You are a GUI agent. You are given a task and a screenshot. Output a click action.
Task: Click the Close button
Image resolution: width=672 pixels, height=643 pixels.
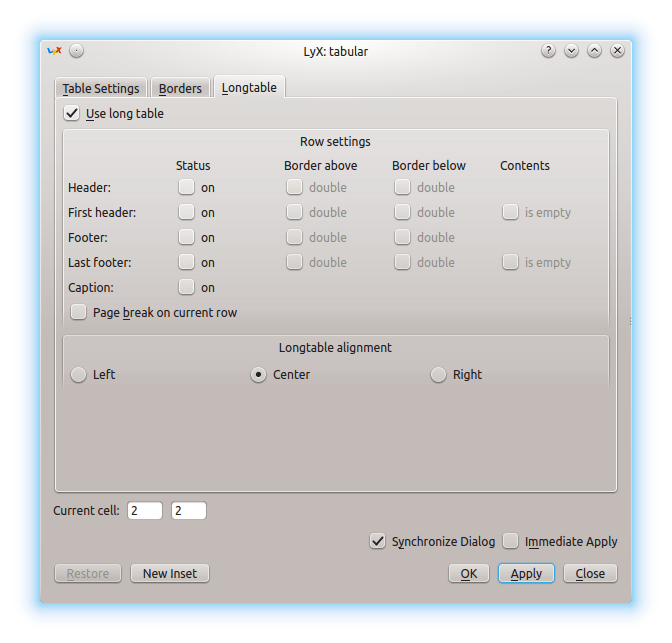(x=590, y=574)
